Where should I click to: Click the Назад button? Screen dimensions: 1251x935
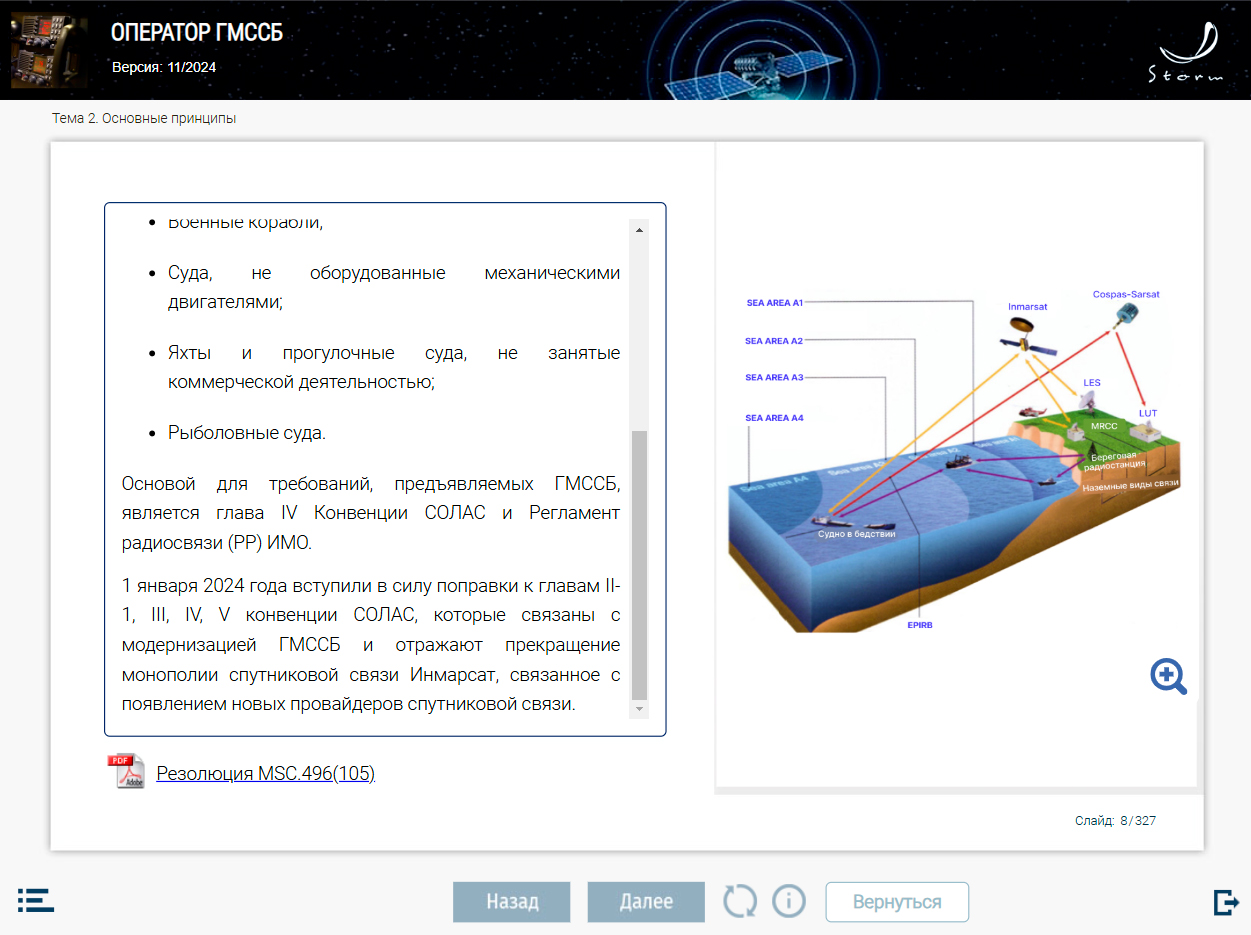[512, 902]
